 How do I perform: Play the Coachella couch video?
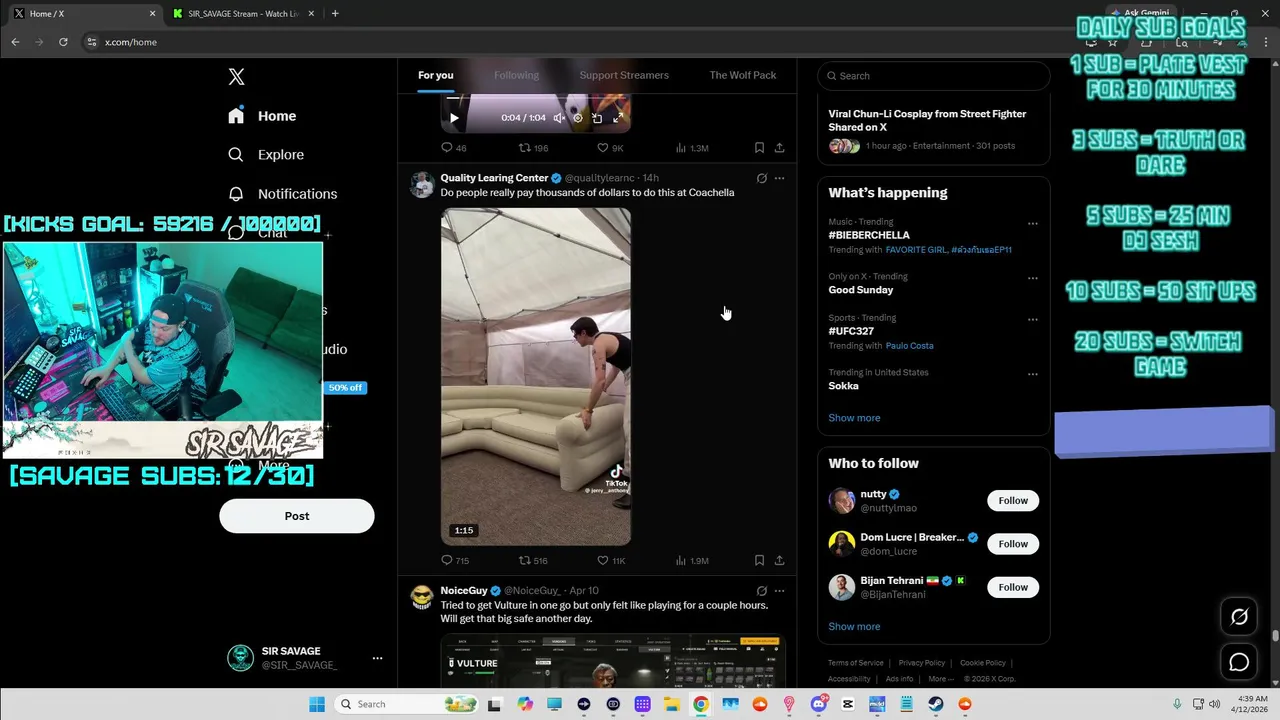point(536,376)
